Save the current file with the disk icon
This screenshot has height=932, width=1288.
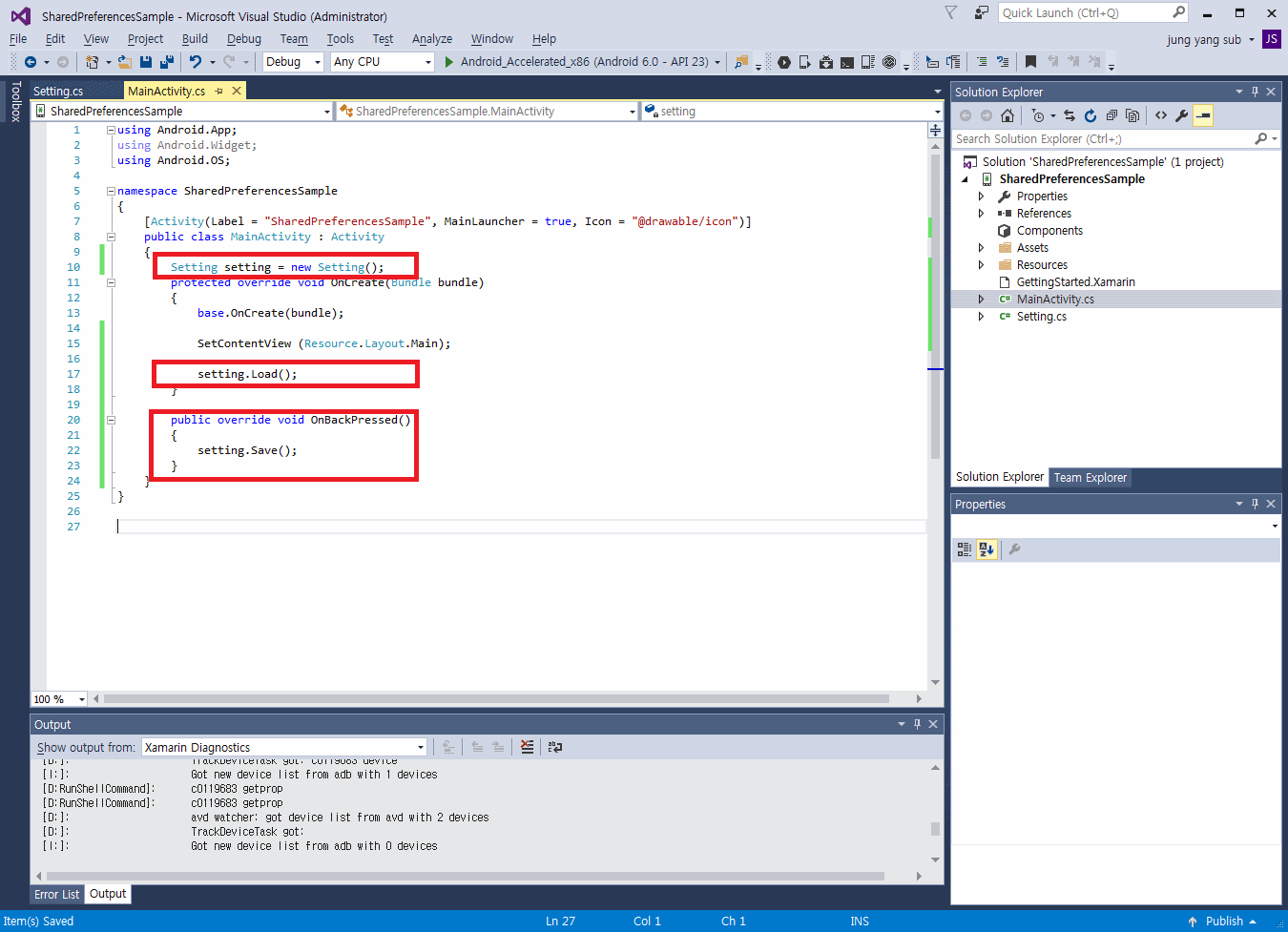146,62
